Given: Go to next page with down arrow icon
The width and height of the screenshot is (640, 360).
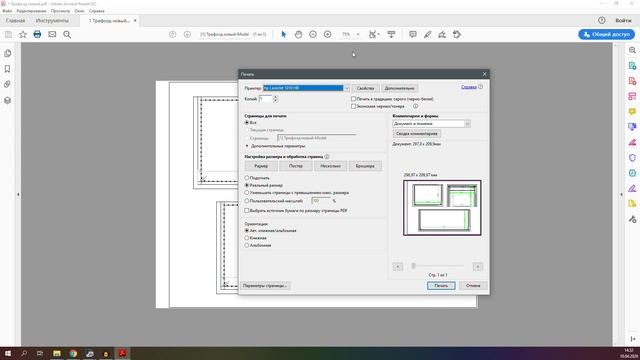Looking at the screenshot, I should (187, 35).
